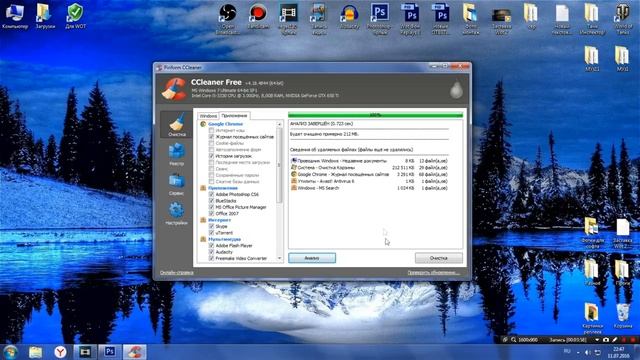Open the Загрузки folder on desktop

(x=45, y=16)
